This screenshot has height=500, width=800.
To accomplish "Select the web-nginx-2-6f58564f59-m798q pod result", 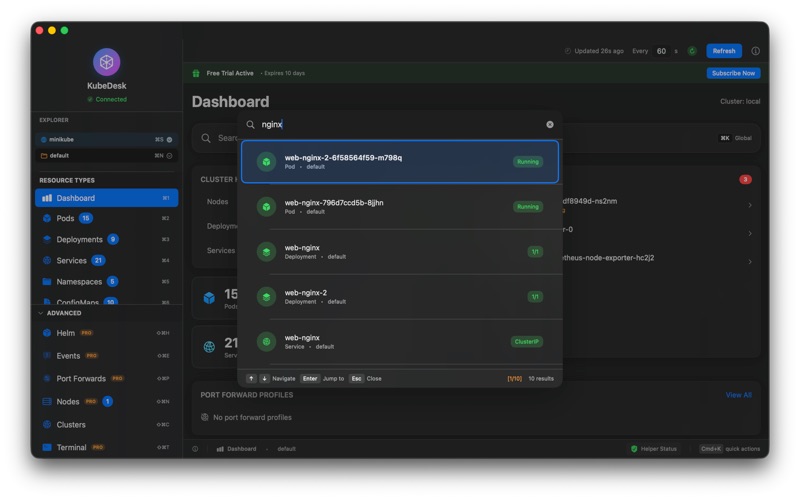I will point(400,162).
